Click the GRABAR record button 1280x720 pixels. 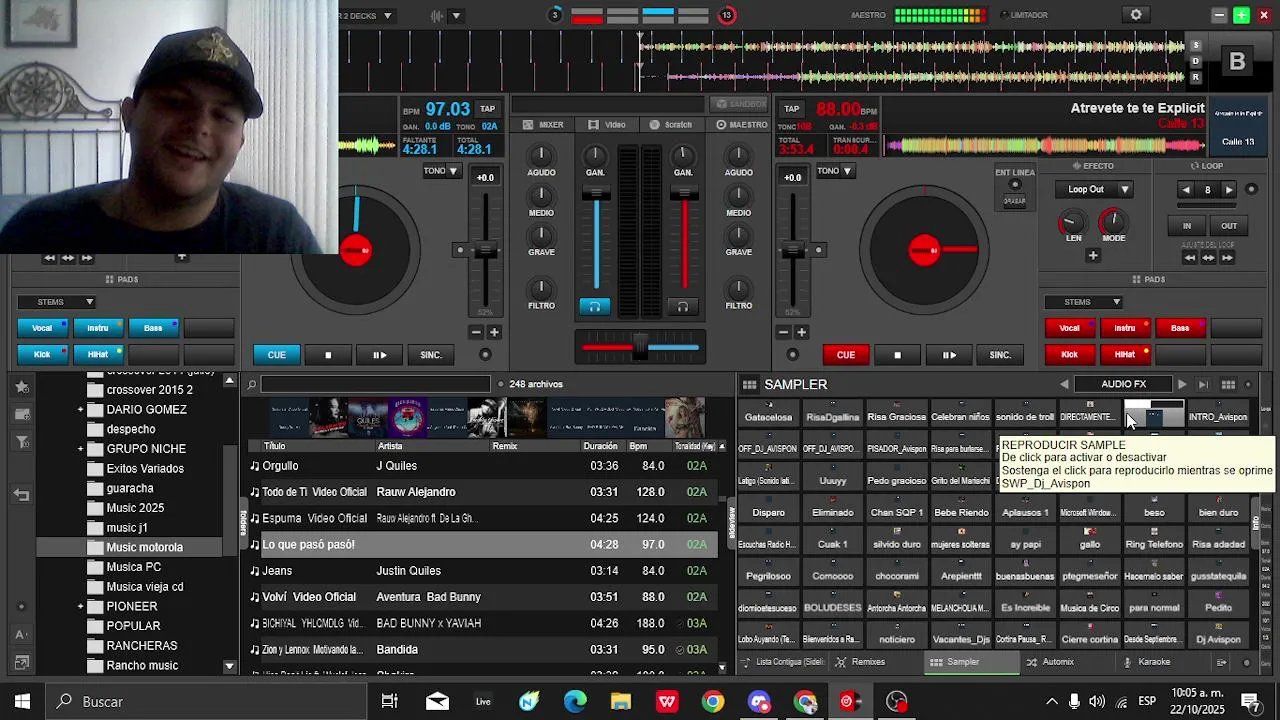pos(1015,201)
